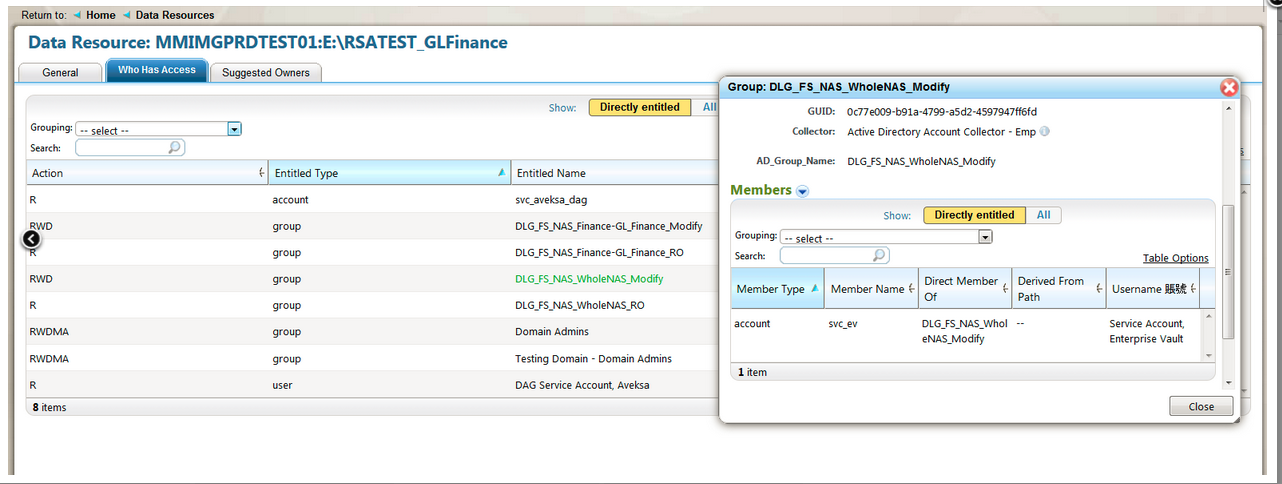Switch the Members view to All
The height and width of the screenshot is (484, 1282).
(x=1043, y=215)
